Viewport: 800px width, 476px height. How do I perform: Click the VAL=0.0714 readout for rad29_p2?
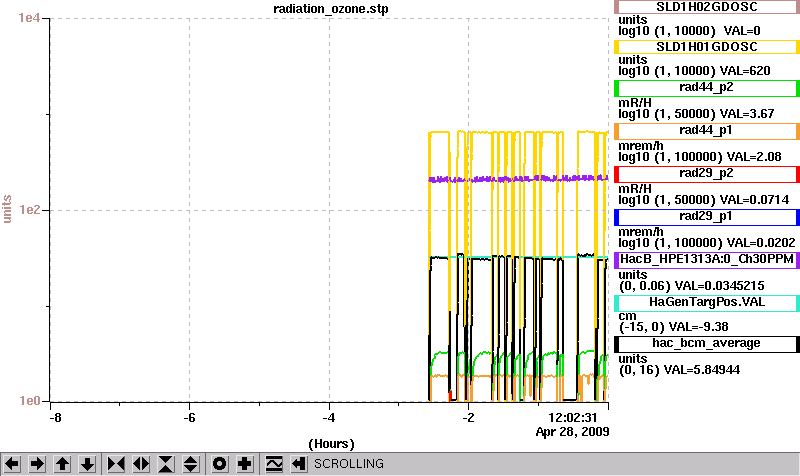click(755, 199)
